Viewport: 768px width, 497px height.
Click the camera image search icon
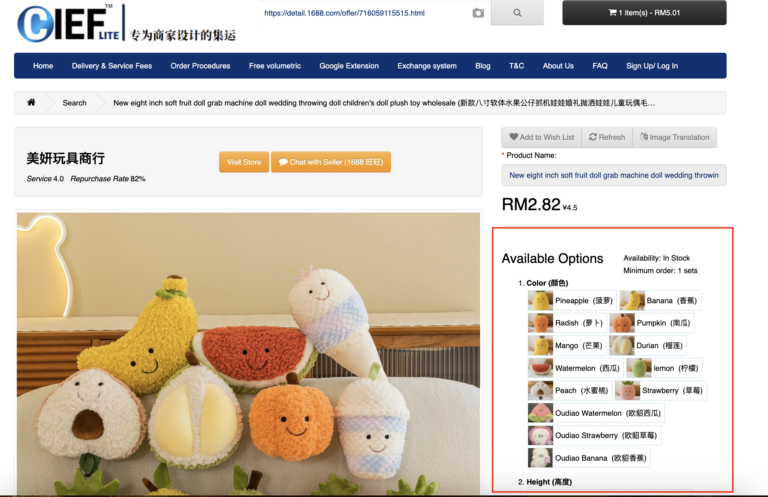(478, 13)
